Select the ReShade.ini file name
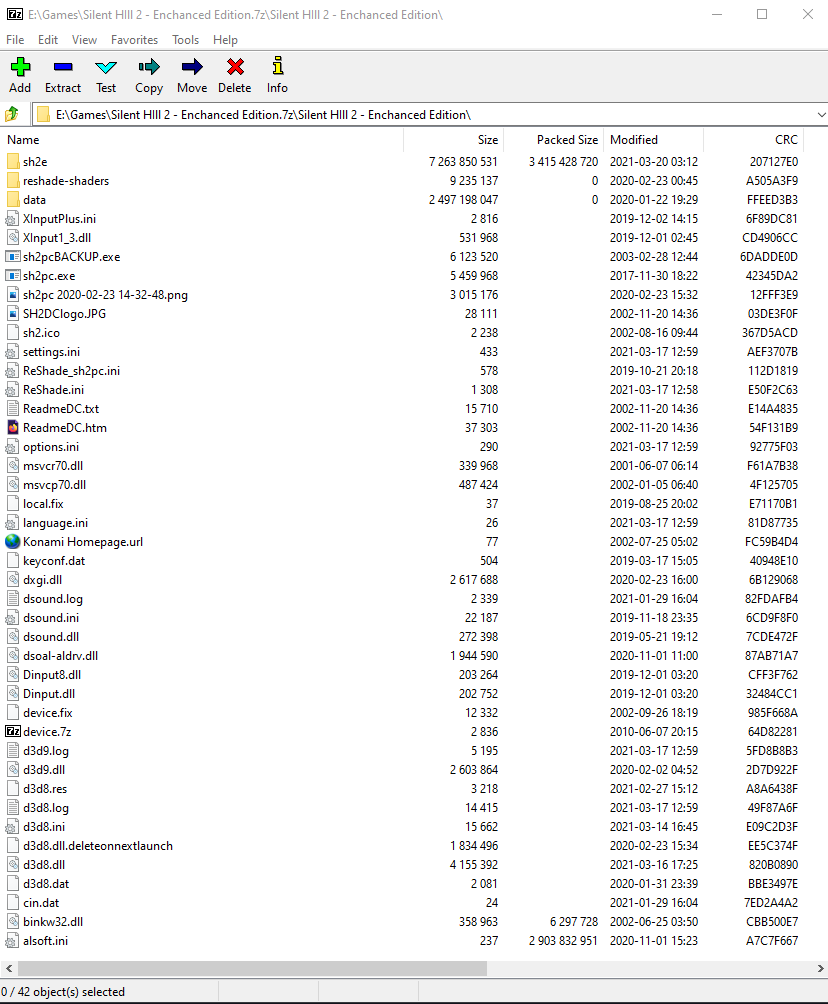The image size is (828, 1004). (x=54, y=389)
